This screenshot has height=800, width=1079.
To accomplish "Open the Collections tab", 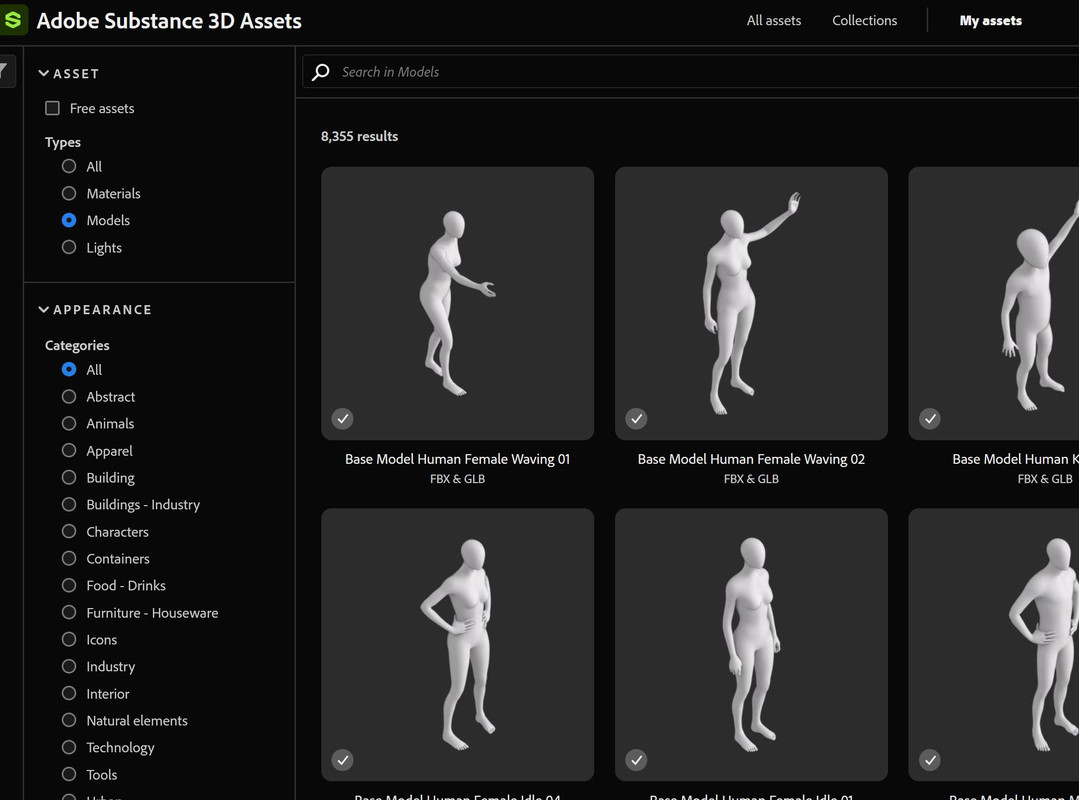I will point(864,21).
